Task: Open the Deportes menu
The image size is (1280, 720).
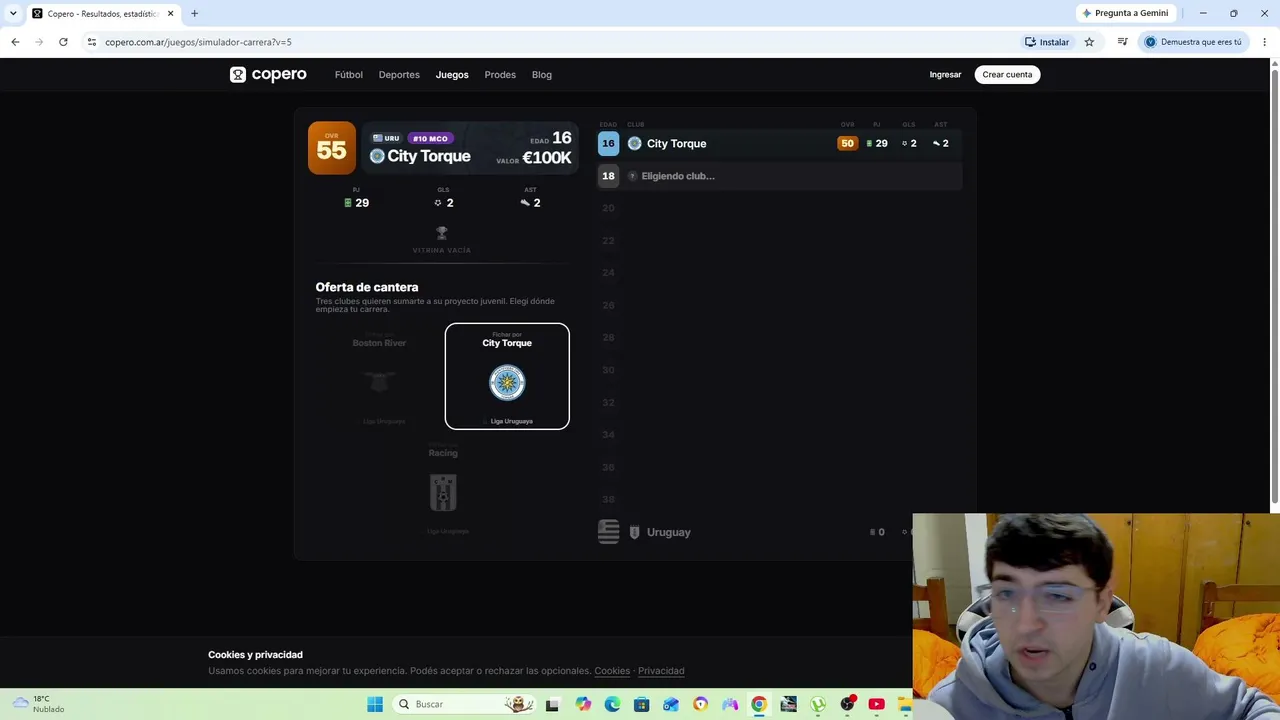Action: point(399,75)
